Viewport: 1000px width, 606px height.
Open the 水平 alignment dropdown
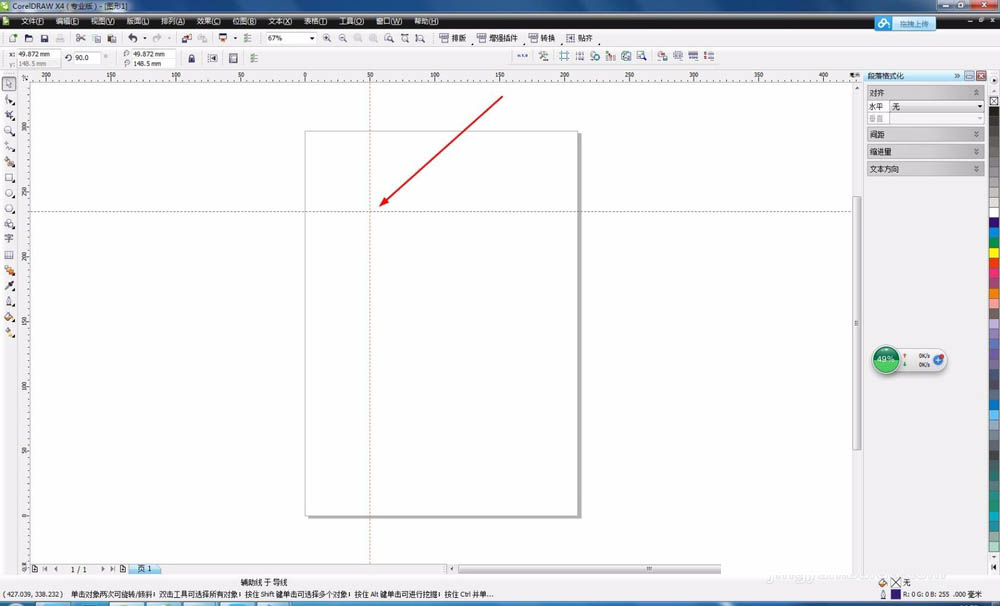click(x=936, y=107)
